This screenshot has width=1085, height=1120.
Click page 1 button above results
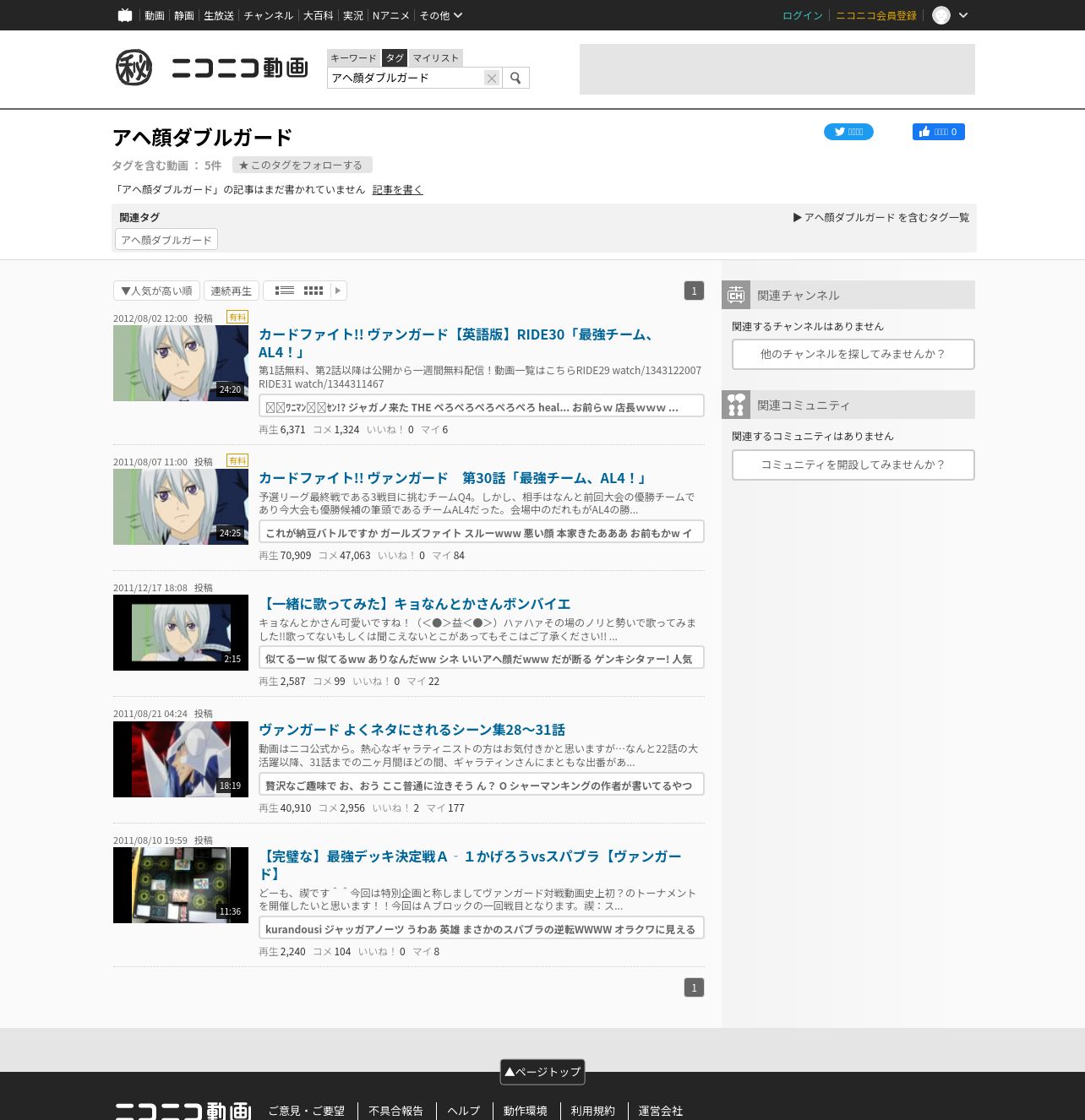tap(694, 291)
